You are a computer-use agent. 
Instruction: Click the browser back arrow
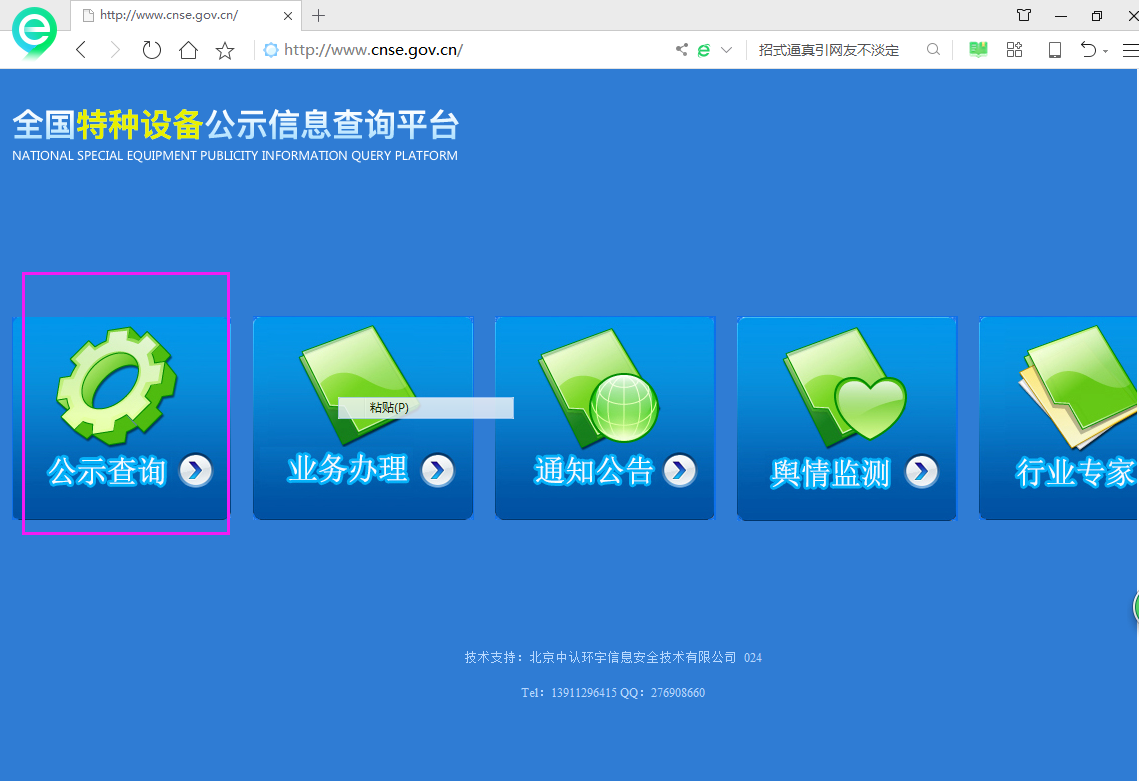click(82, 50)
